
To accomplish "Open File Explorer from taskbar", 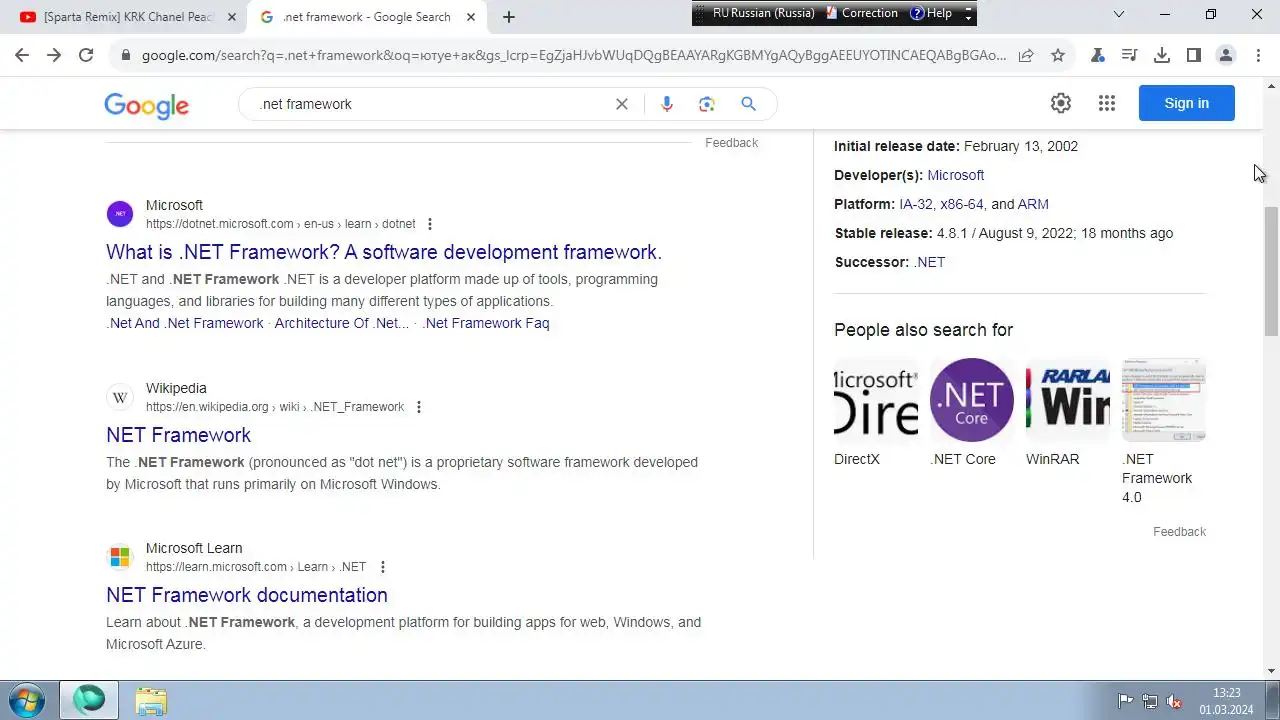I will coord(151,701).
